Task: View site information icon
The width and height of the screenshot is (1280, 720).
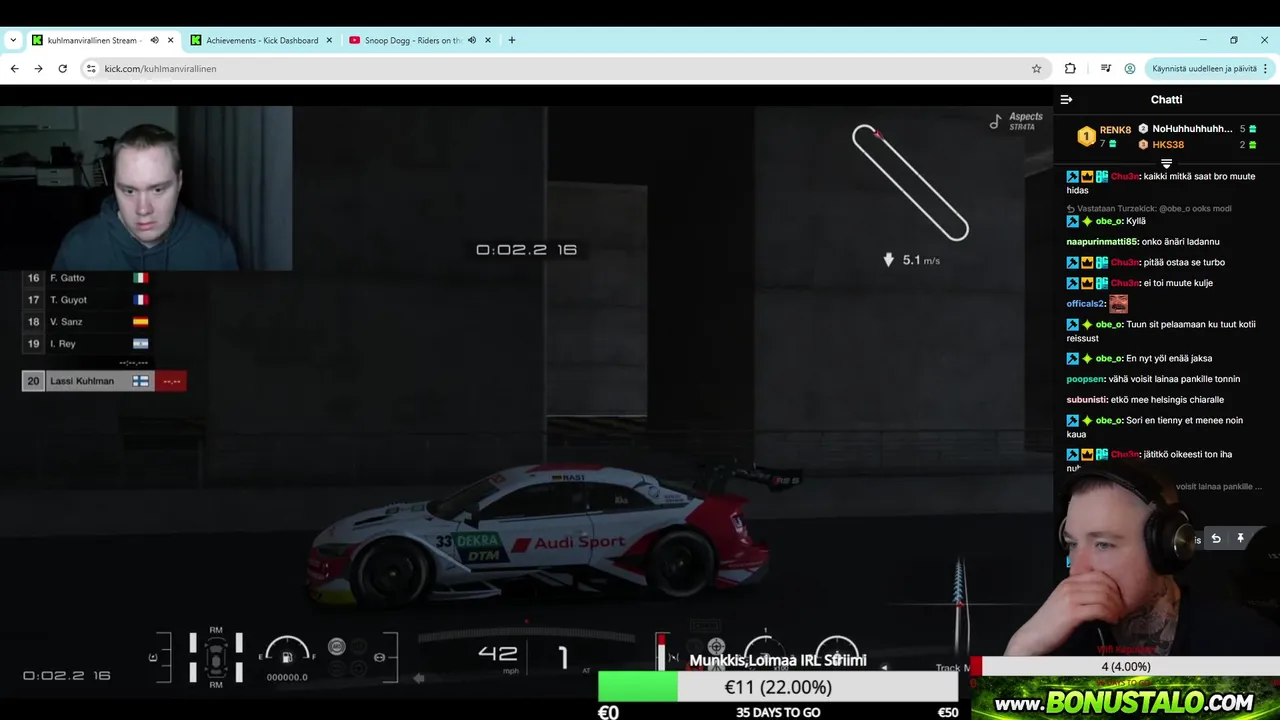Action: [x=91, y=68]
